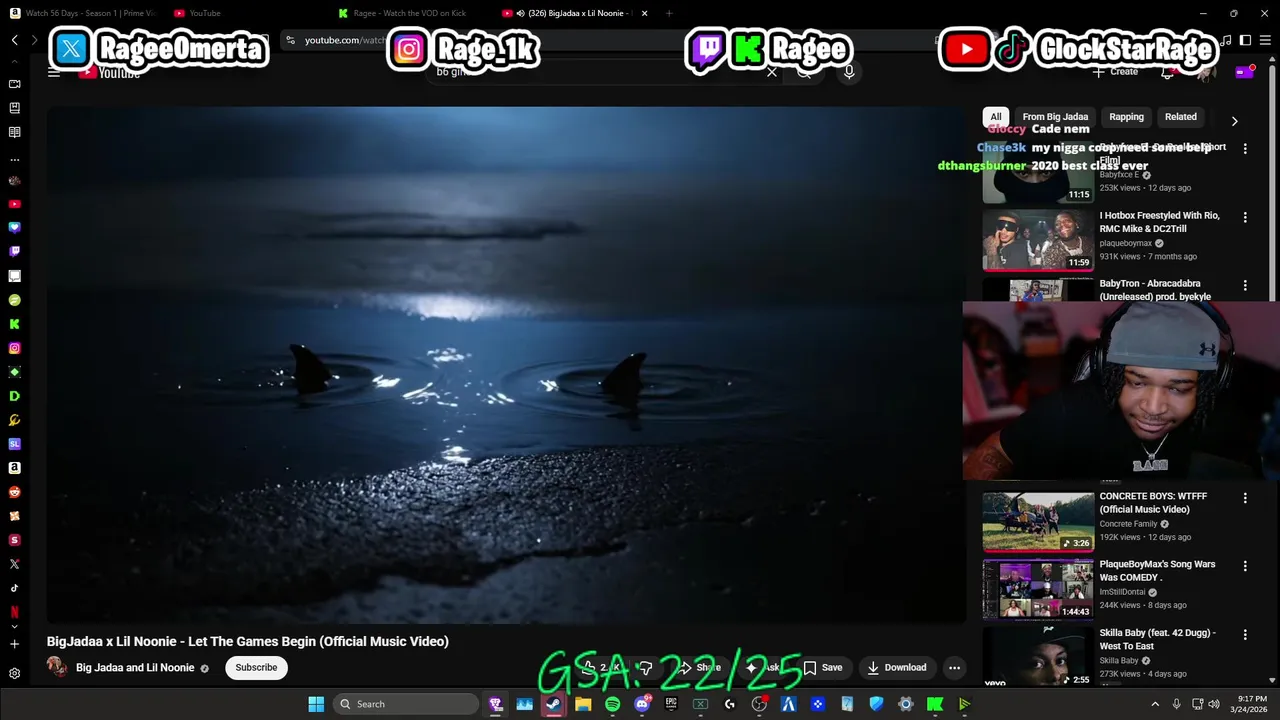Image resolution: width=1280 pixels, height=720 pixels.
Task: Open browser sidebar settings gear
Action: [x=14, y=674]
